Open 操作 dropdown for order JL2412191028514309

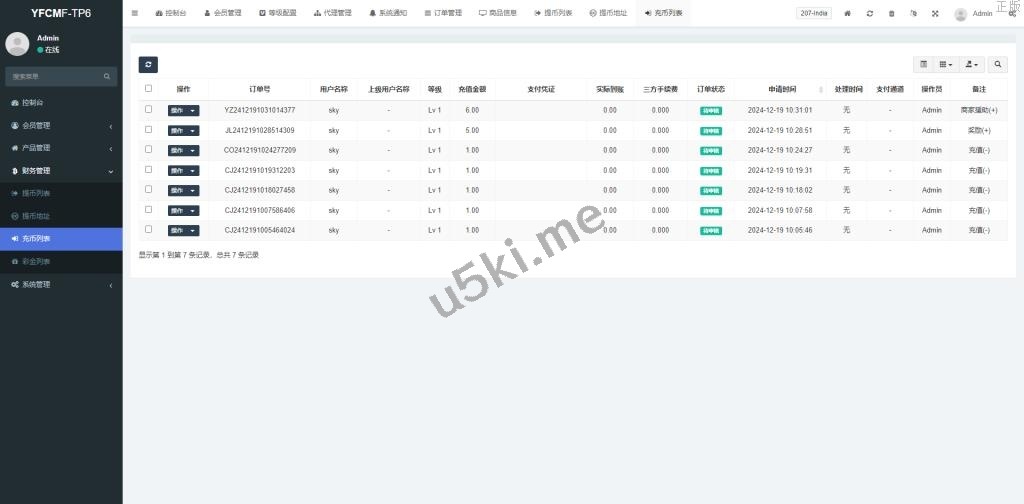[x=183, y=130]
